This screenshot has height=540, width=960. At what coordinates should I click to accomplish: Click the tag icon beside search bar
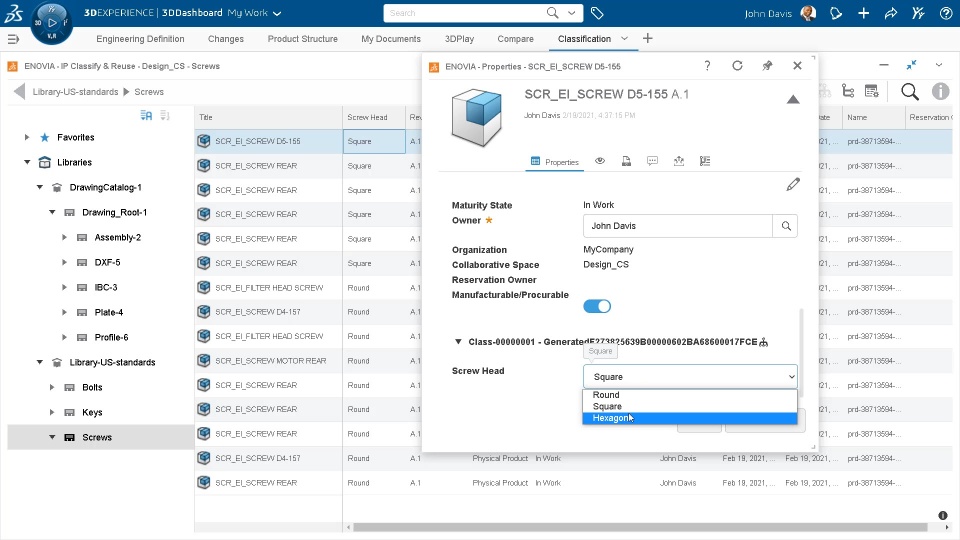(597, 14)
